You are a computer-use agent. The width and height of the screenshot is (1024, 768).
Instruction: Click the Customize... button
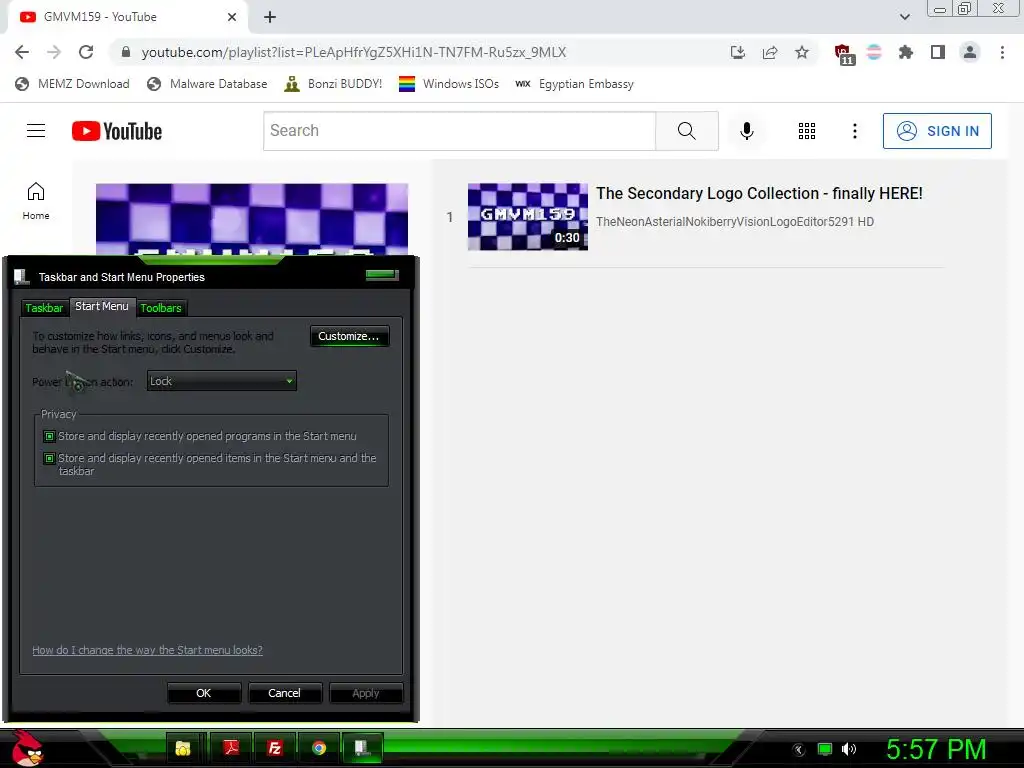pyautogui.click(x=349, y=336)
